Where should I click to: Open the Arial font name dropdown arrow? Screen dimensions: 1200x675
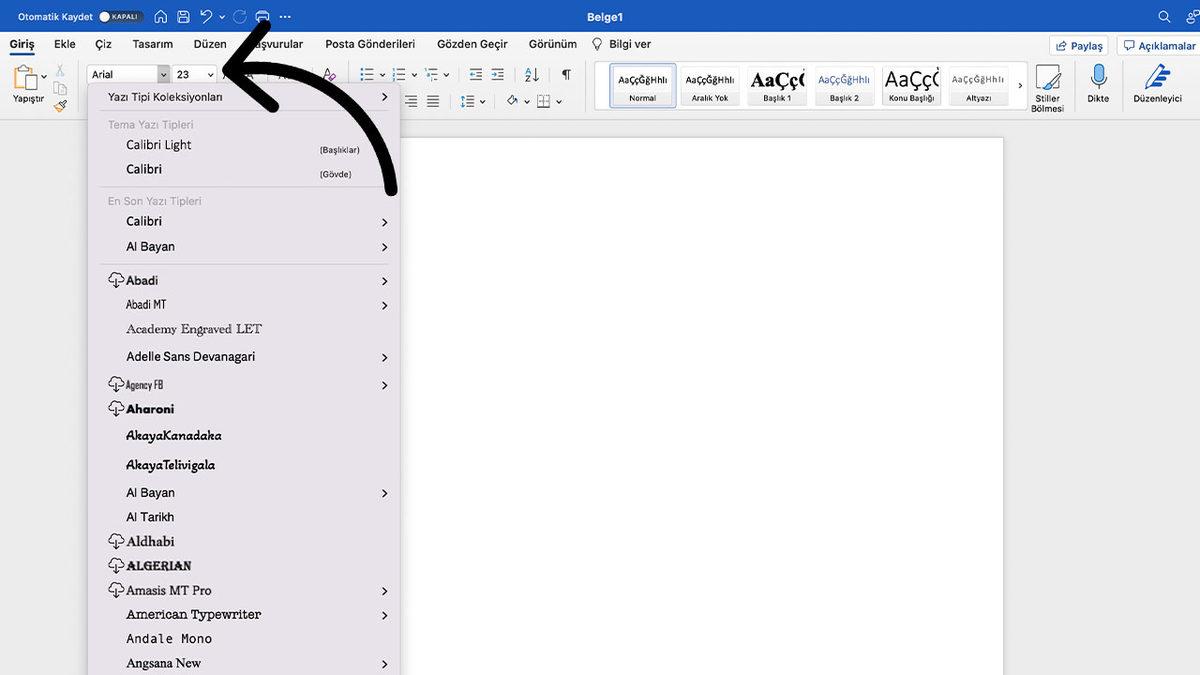click(163, 75)
